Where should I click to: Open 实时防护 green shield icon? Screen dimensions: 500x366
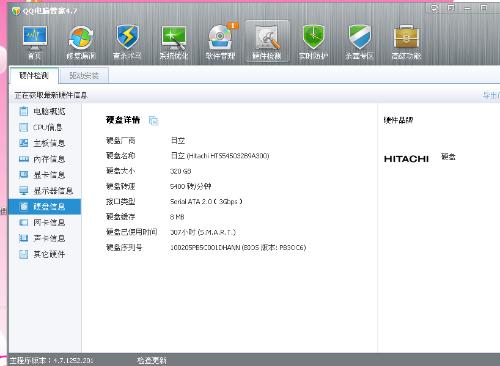313,41
